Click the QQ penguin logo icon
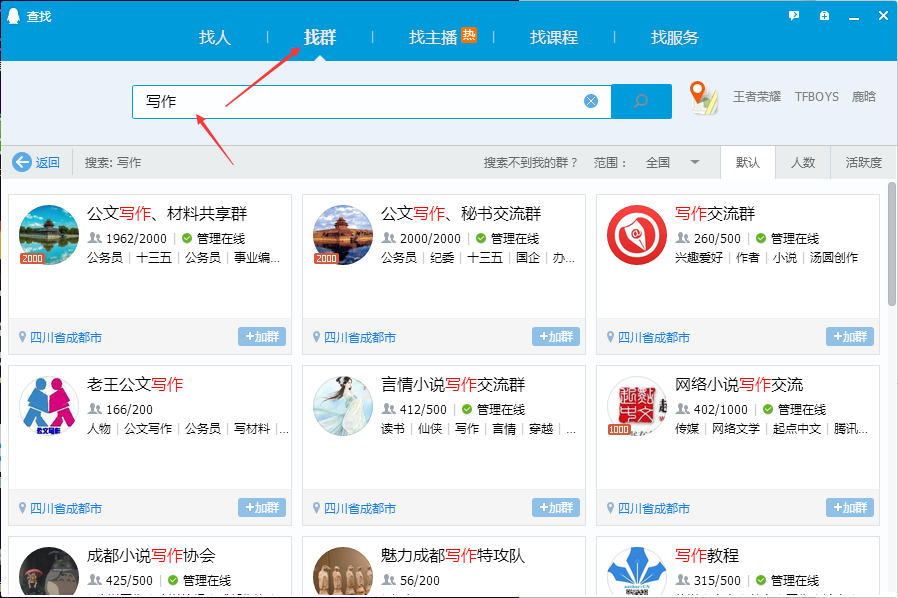Image resolution: width=898 pixels, height=598 pixels. (13, 16)
